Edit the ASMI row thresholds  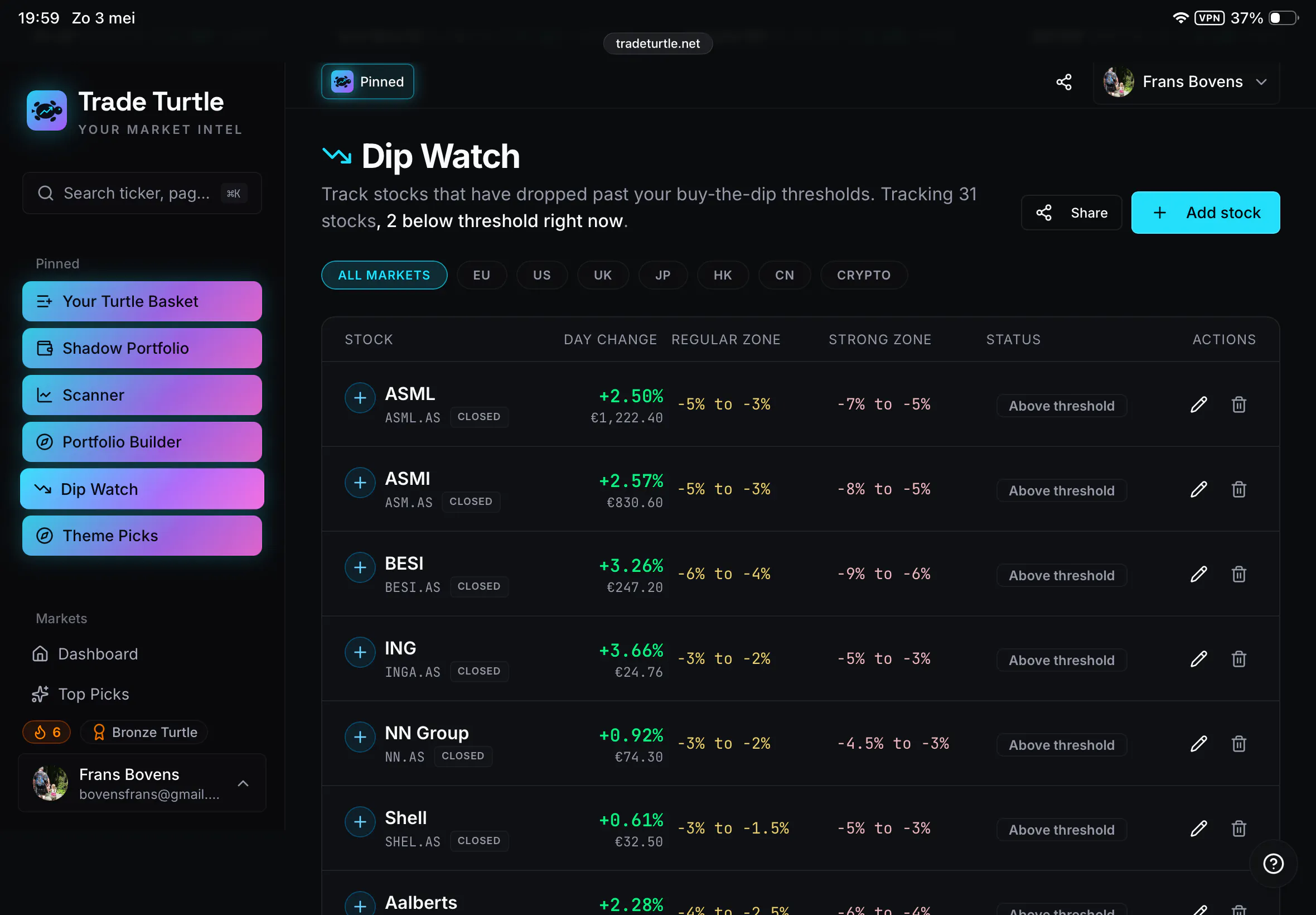1198,490
